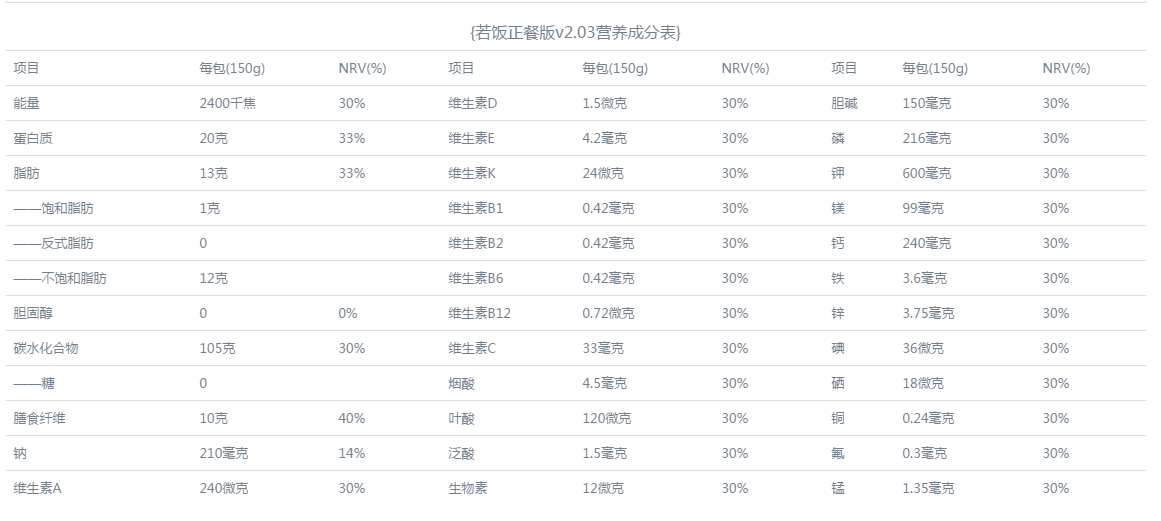Click the 若饭正餐版v2.03营养成分表 table title
Screen dimensions: 1161x521
coord(575,32)
